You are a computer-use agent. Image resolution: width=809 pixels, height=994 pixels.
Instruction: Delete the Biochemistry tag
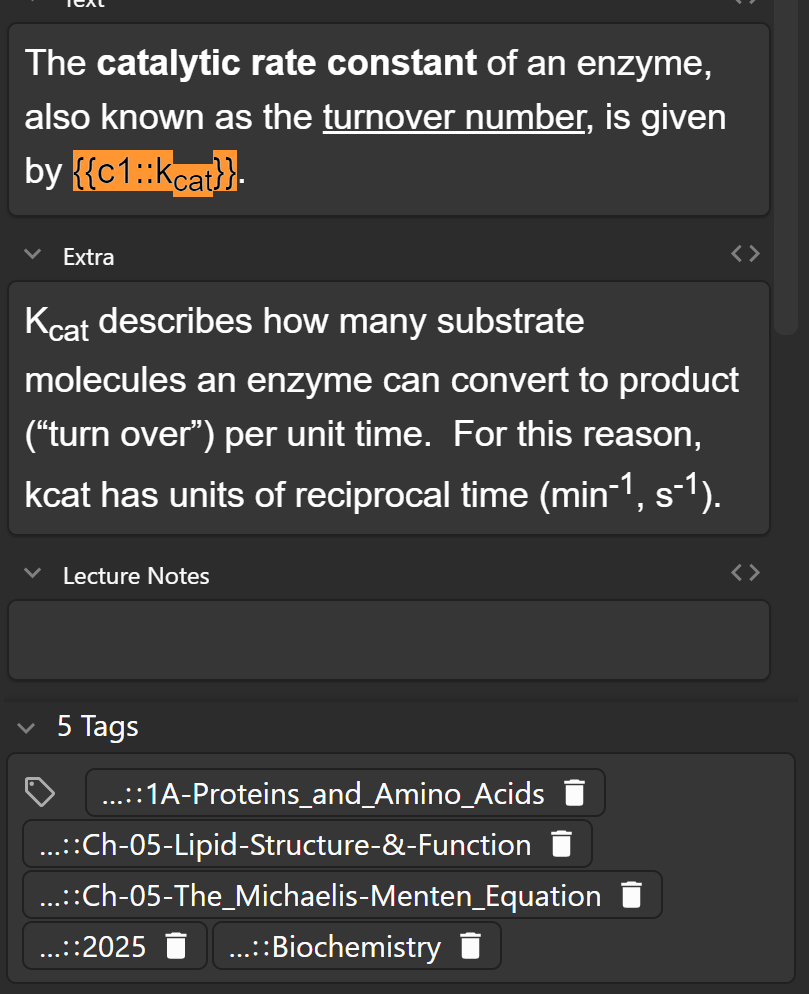pyautogui.click(x=471, y=946)
